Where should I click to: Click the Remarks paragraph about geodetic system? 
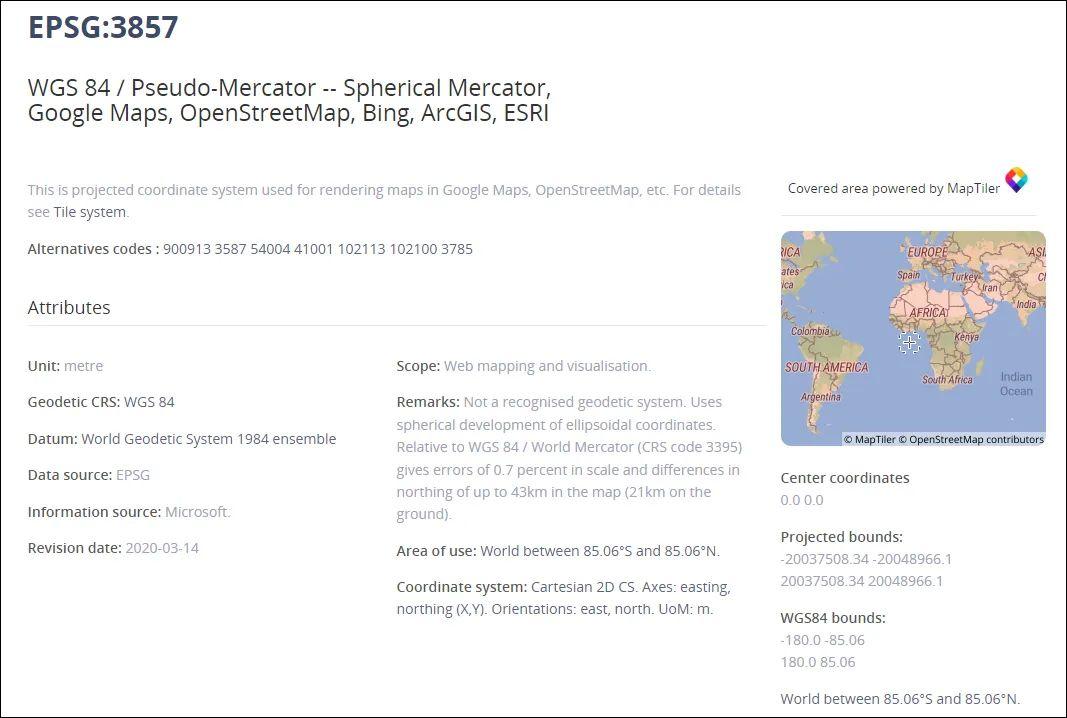pos(569,458)
